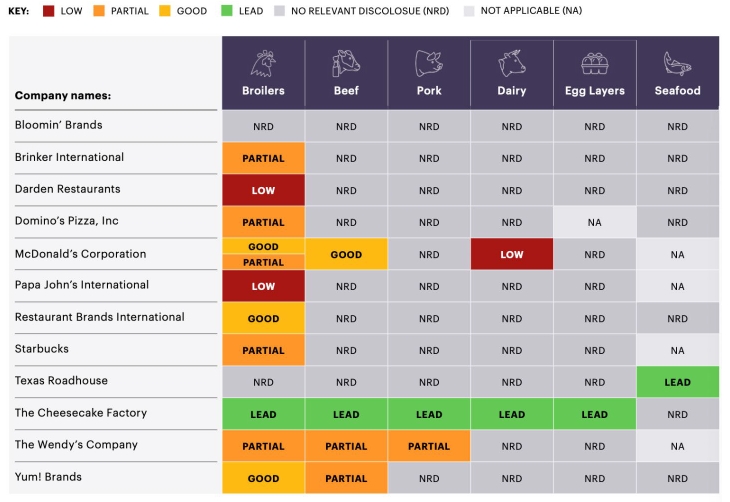
Task: Select the Broilers column header label
Action: (263, 91)
